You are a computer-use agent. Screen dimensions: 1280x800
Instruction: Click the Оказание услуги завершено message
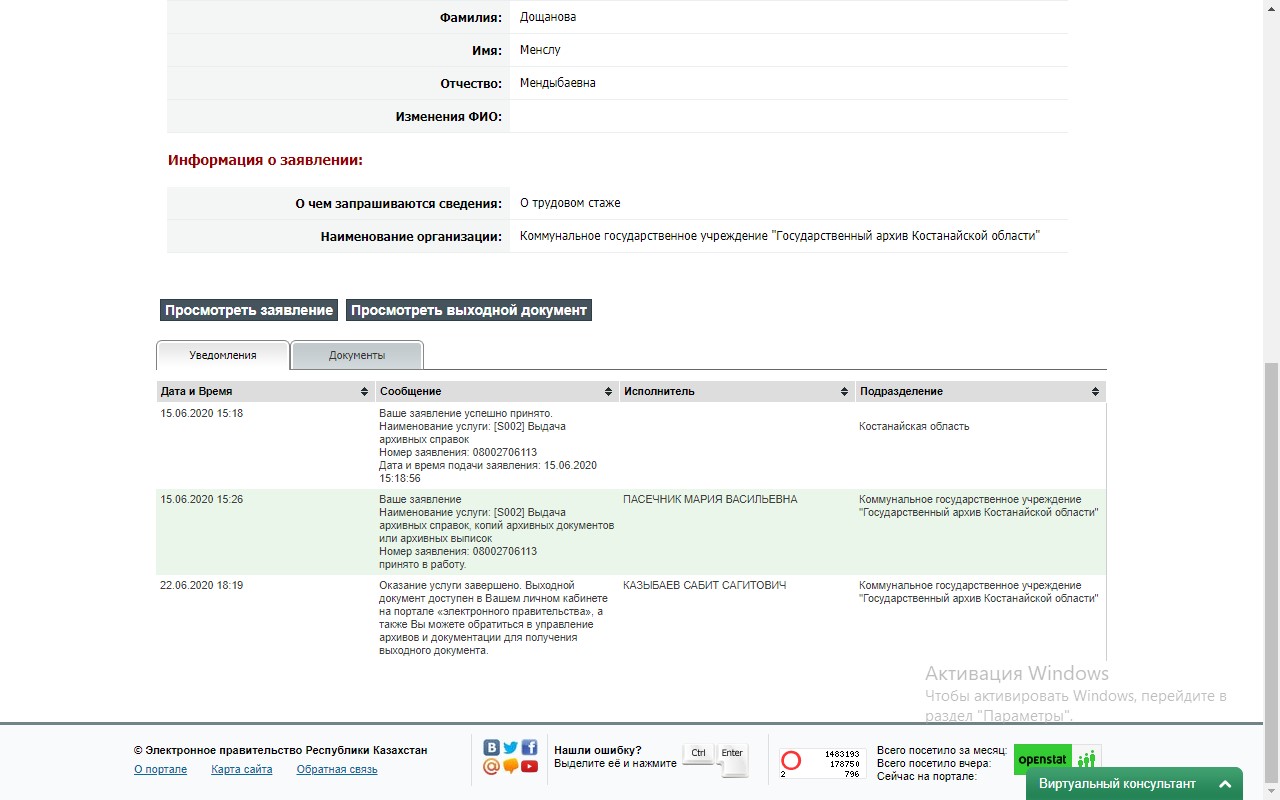pyautogui.click(x=495, y=618)
